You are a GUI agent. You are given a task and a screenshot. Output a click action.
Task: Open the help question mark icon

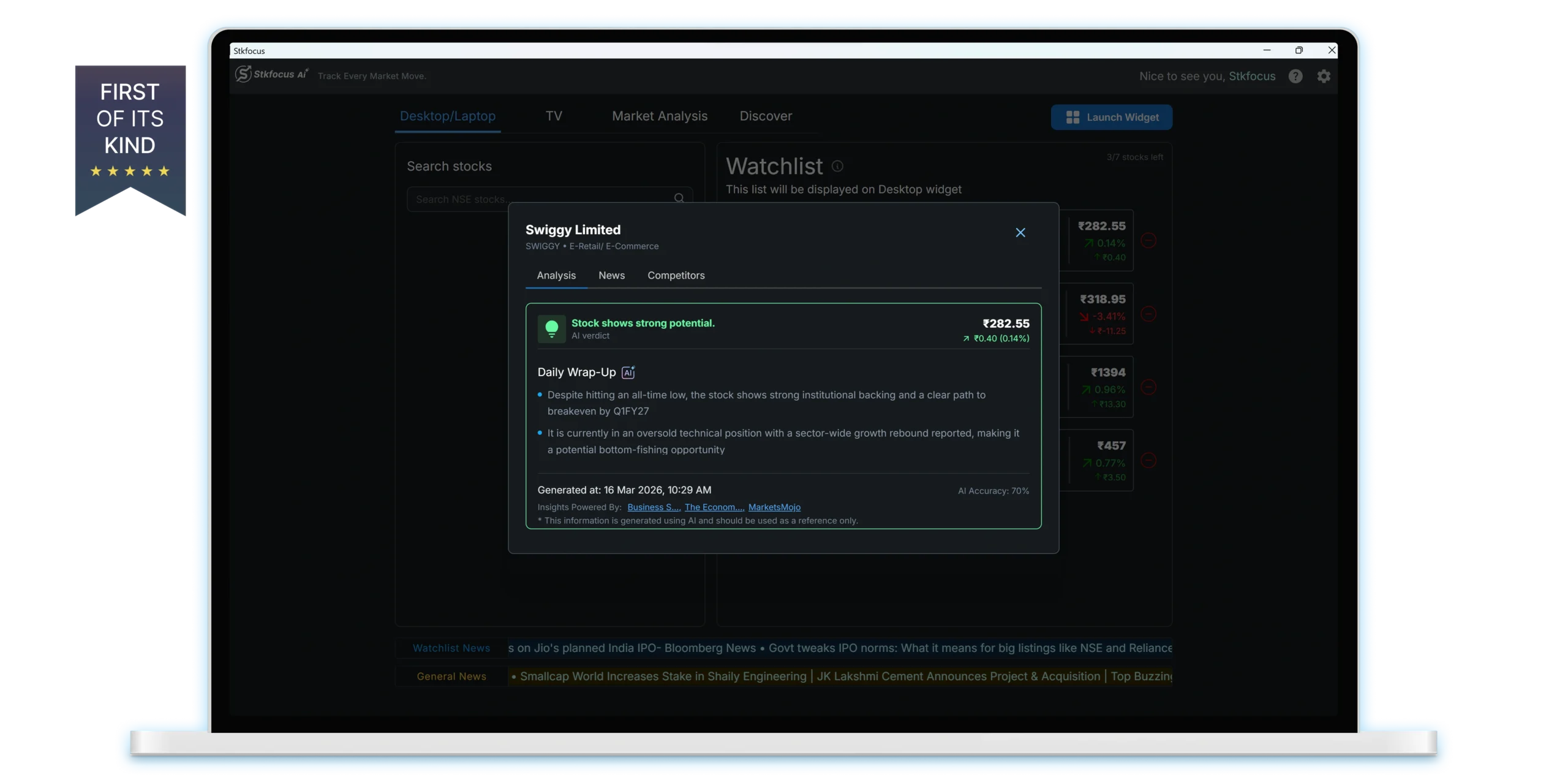(1295, 76)
